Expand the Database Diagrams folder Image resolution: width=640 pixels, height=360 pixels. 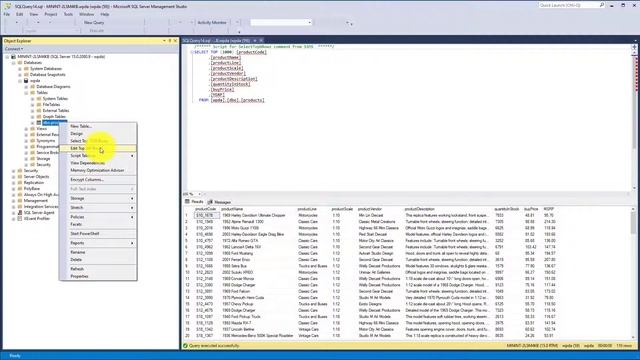tap(26, 87)
